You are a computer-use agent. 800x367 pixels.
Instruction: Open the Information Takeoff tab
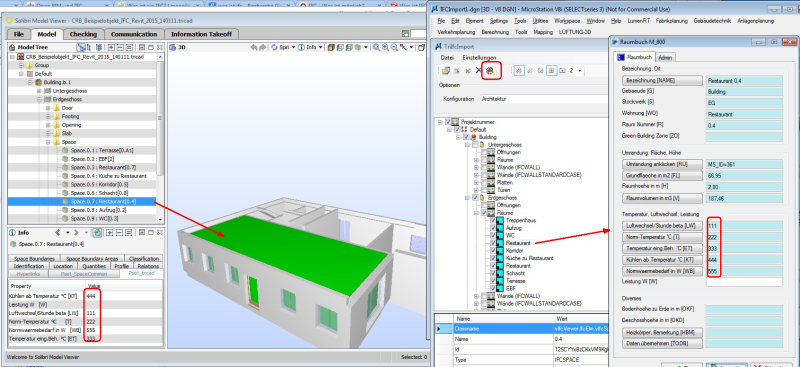pyautogui.click(x=201, y=34)
